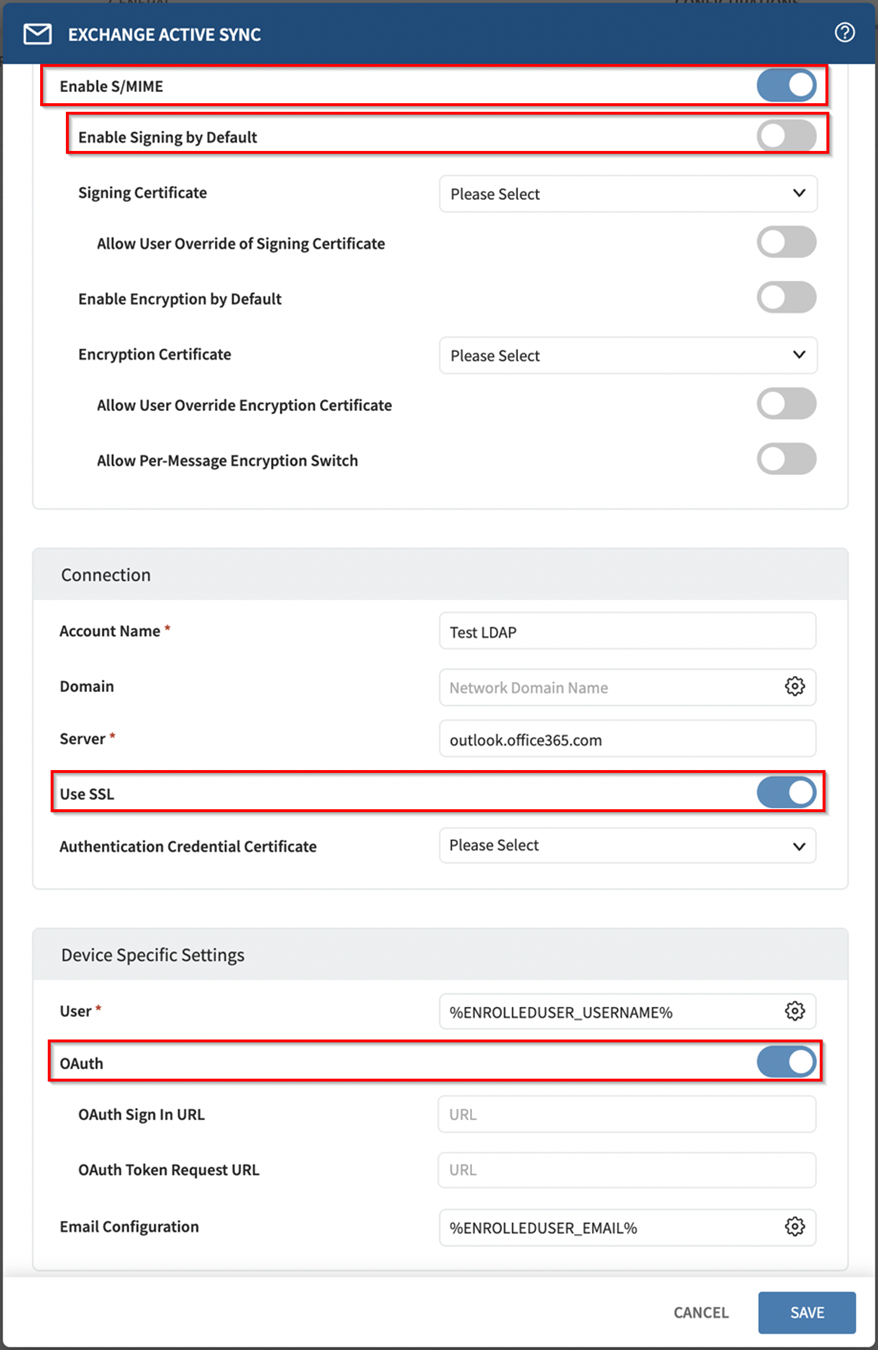
Task: Focus the OAuth Sign In URL field
Action: [x=627, y=1114]
